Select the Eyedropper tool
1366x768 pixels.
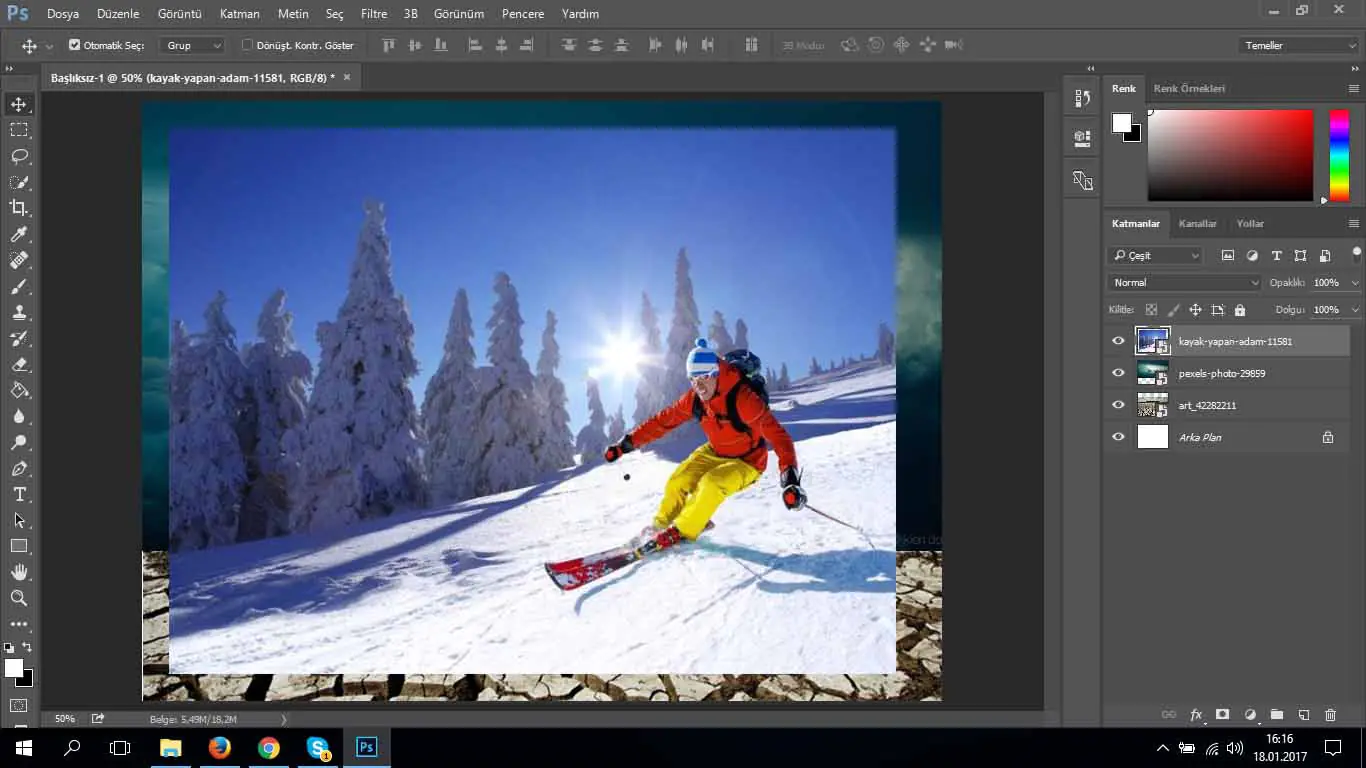[x=19, y=234]
